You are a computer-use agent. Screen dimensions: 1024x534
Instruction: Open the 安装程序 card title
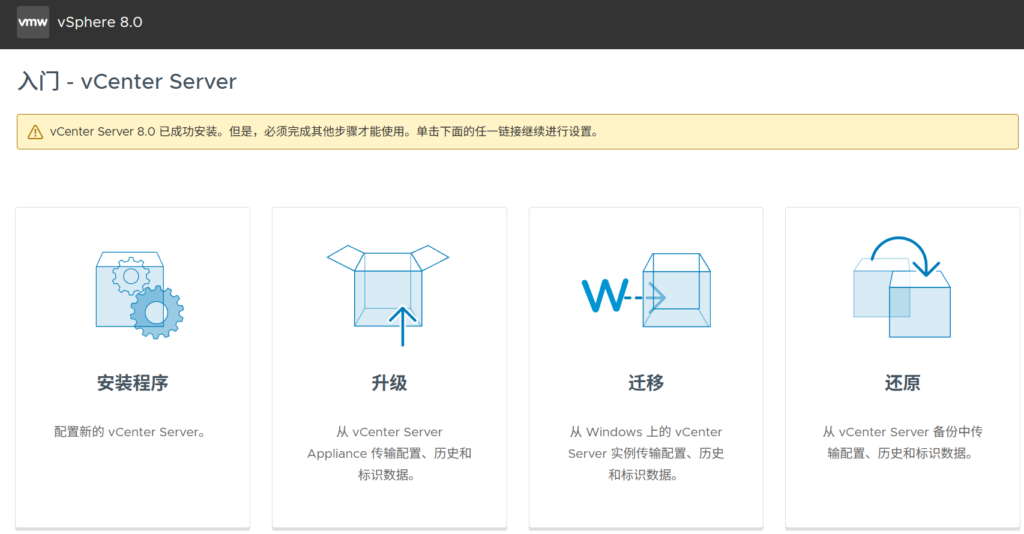coord(133,383)
